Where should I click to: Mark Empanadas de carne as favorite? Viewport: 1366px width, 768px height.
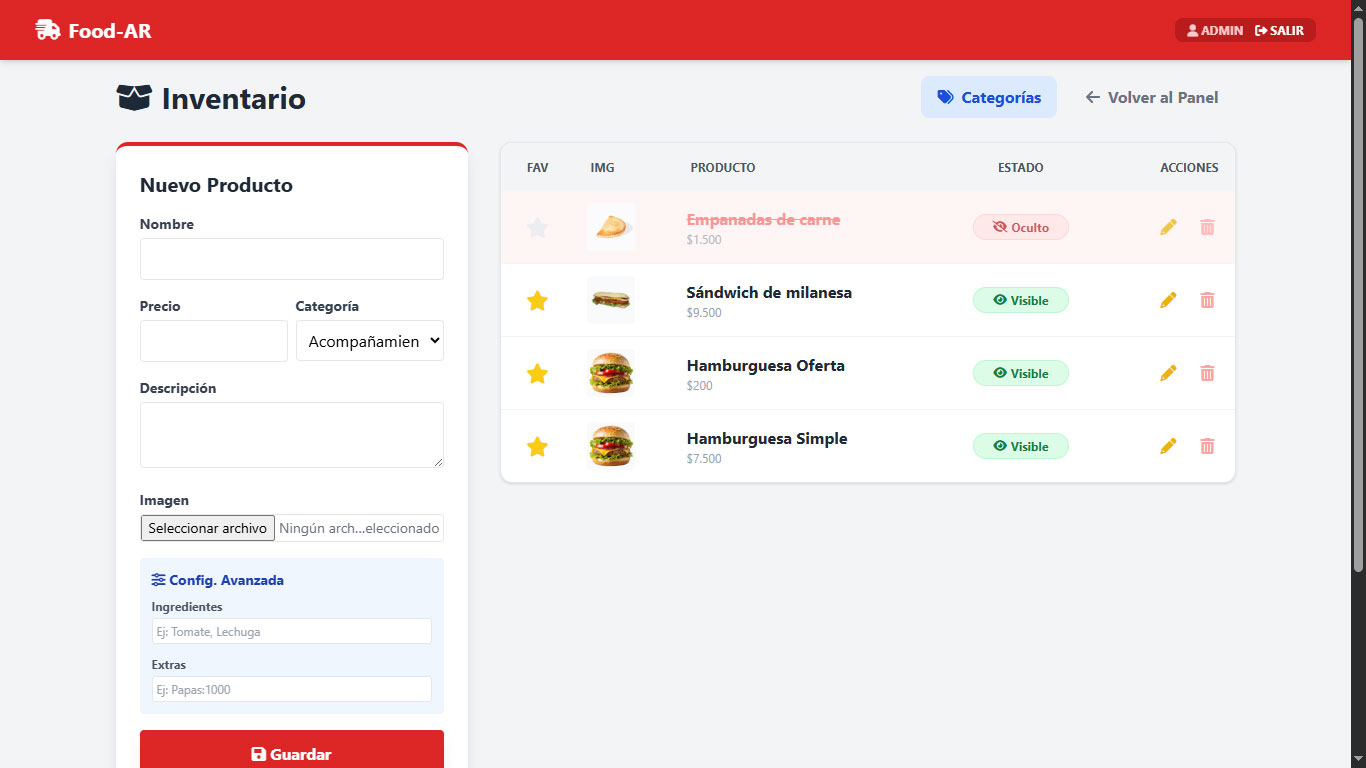click(x=537, y=227)
